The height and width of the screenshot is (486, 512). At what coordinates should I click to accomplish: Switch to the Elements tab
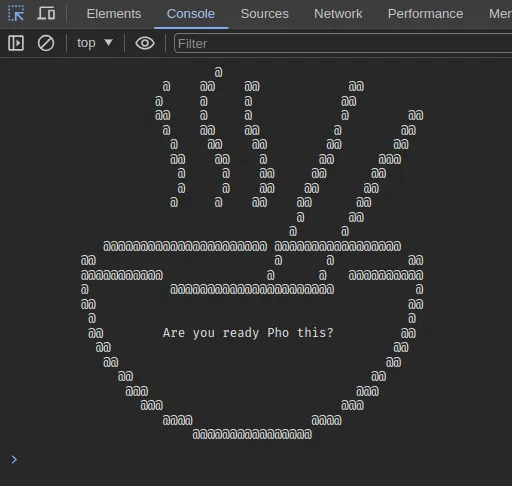114,14
